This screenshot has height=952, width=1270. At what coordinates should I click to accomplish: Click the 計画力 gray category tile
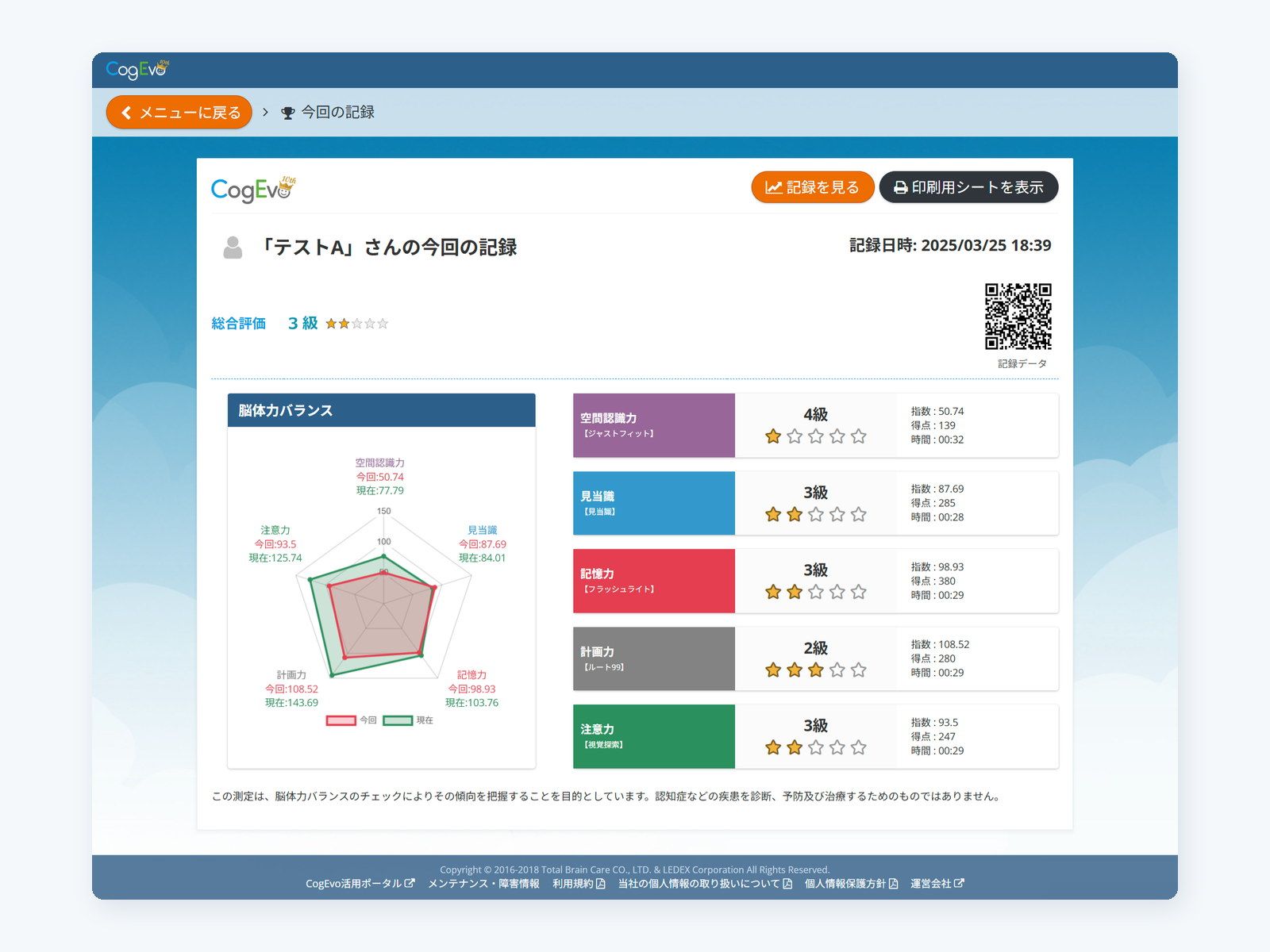click(x=654, y=658)
